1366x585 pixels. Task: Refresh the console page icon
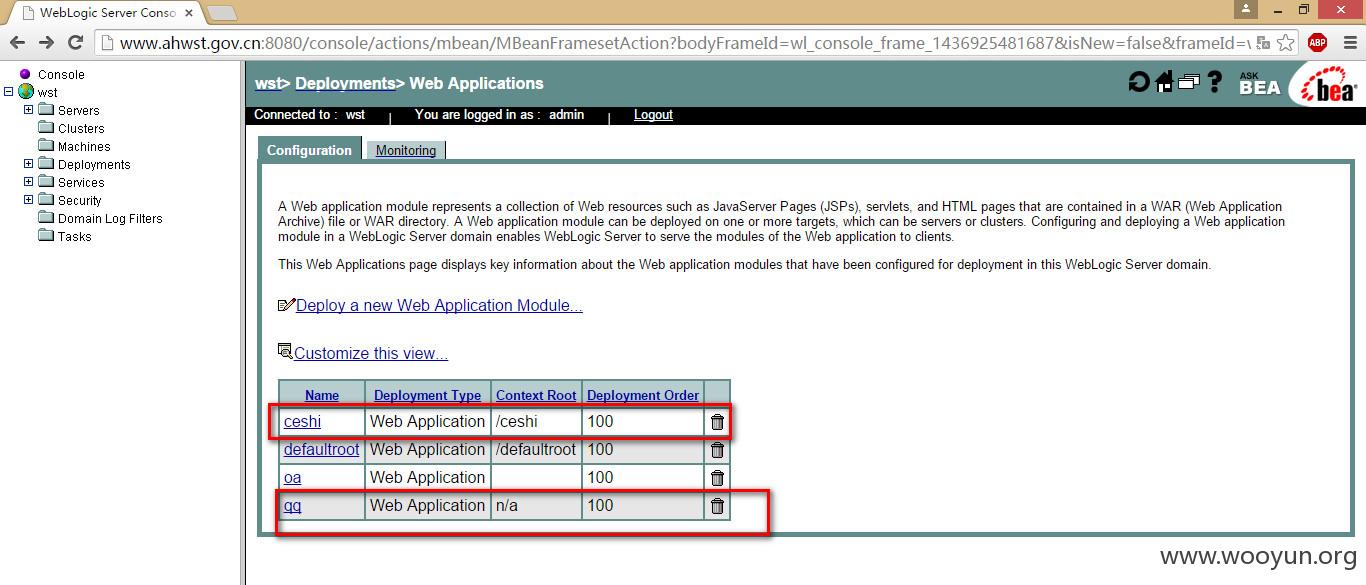(1139, 83)
